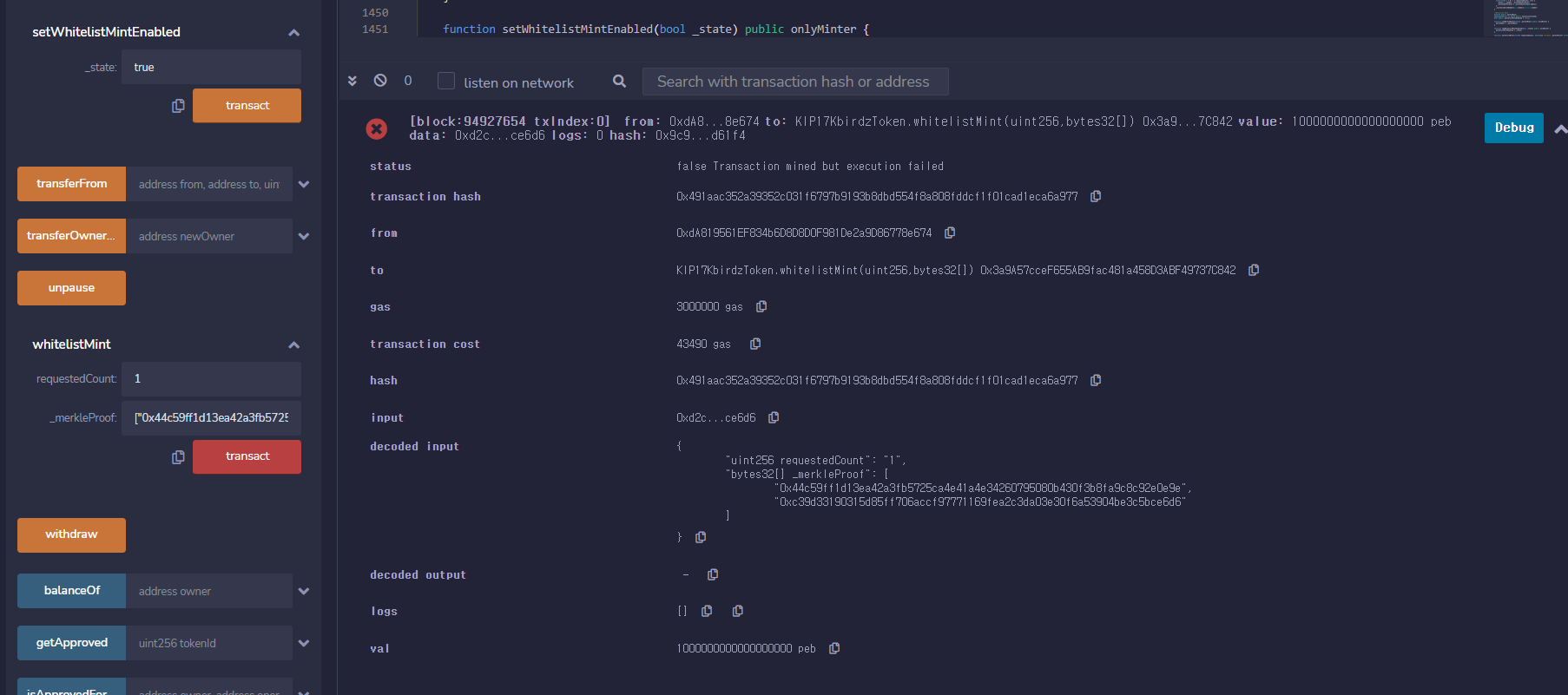Screen dimensions: 1568x695
Task: Click the withdraw function button
Action: (71, 535)
